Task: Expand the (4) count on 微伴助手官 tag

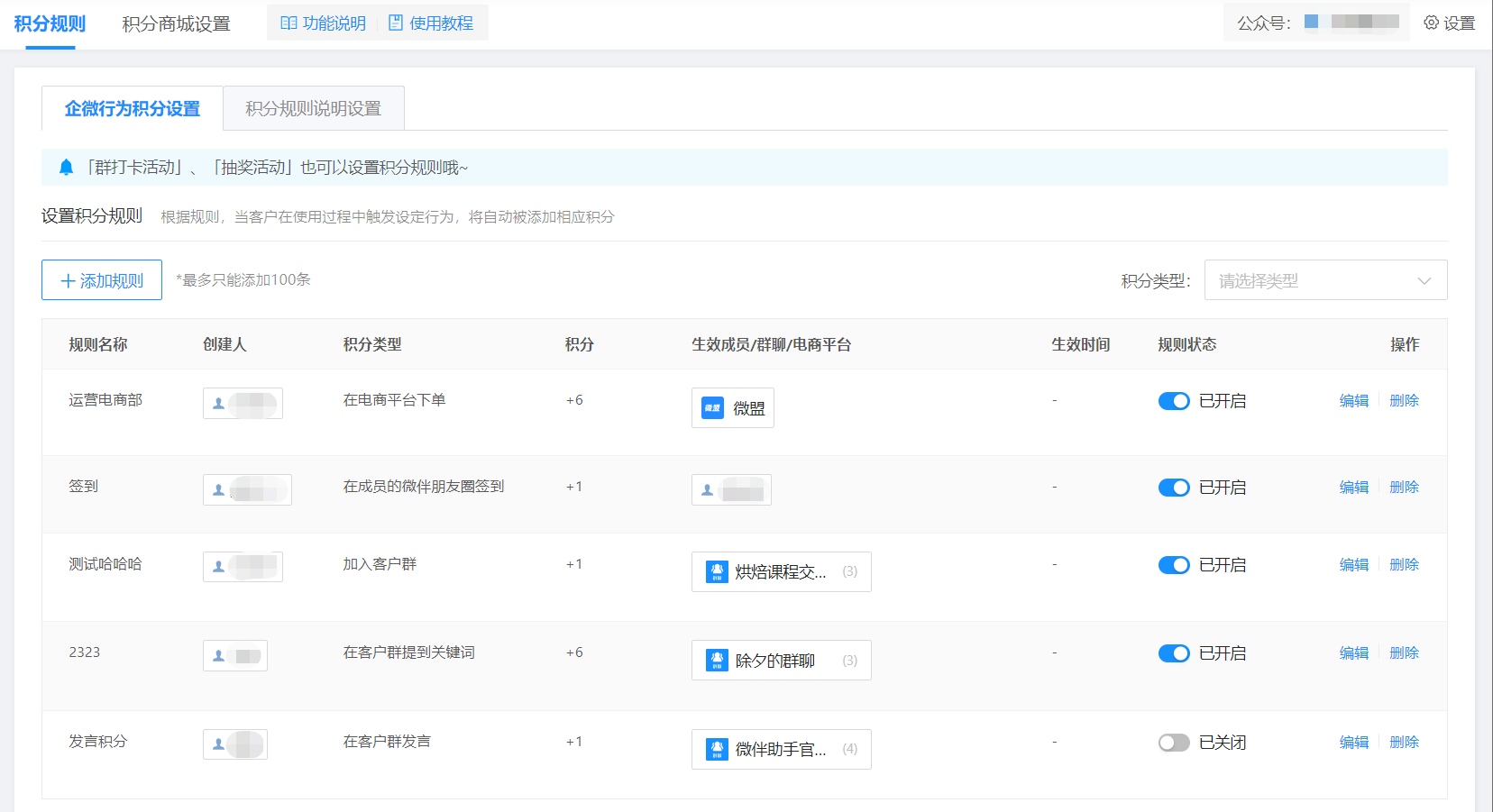Action: pos(850,749)
